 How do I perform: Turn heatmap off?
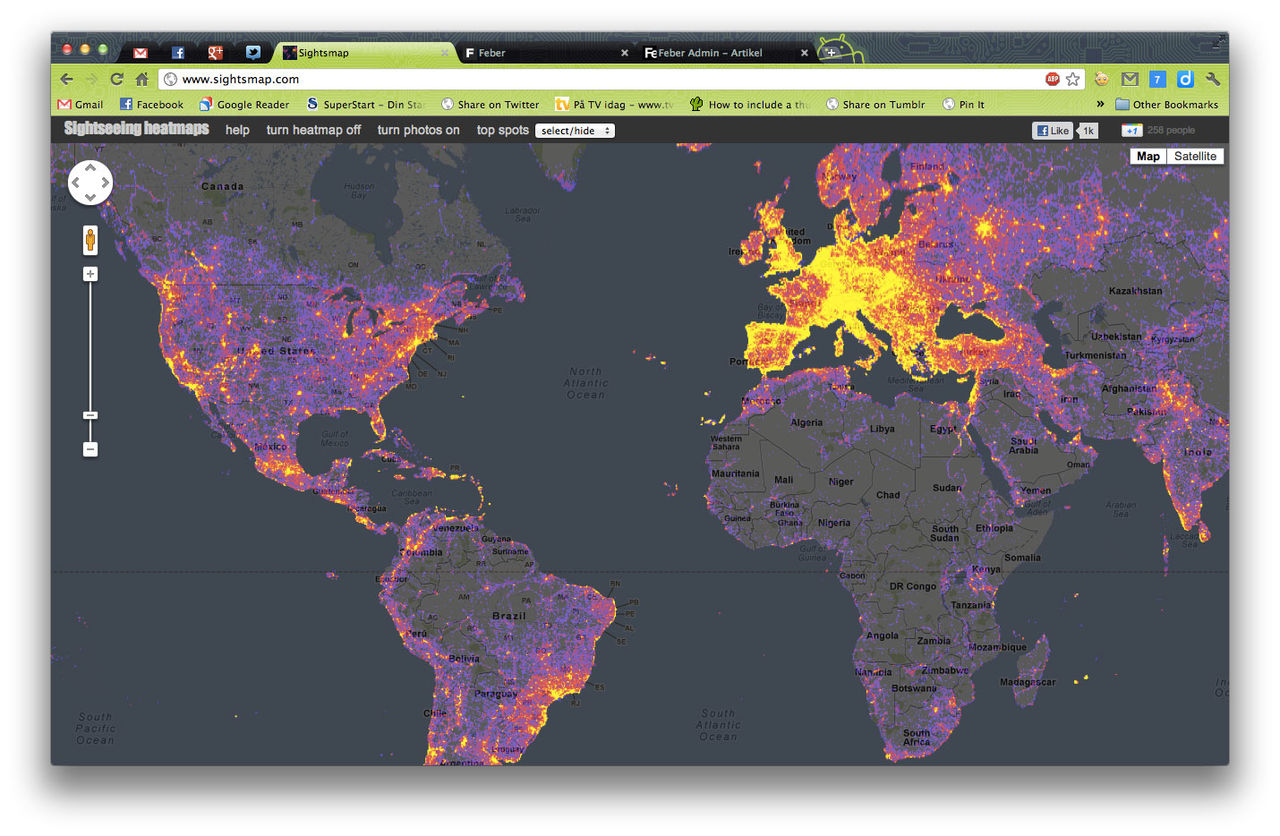(313, 130)
